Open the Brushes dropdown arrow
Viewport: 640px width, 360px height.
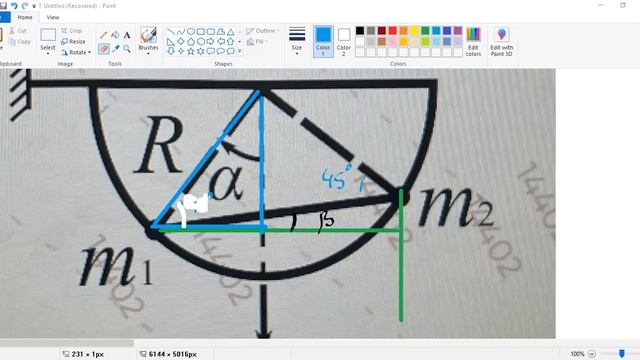148,53
